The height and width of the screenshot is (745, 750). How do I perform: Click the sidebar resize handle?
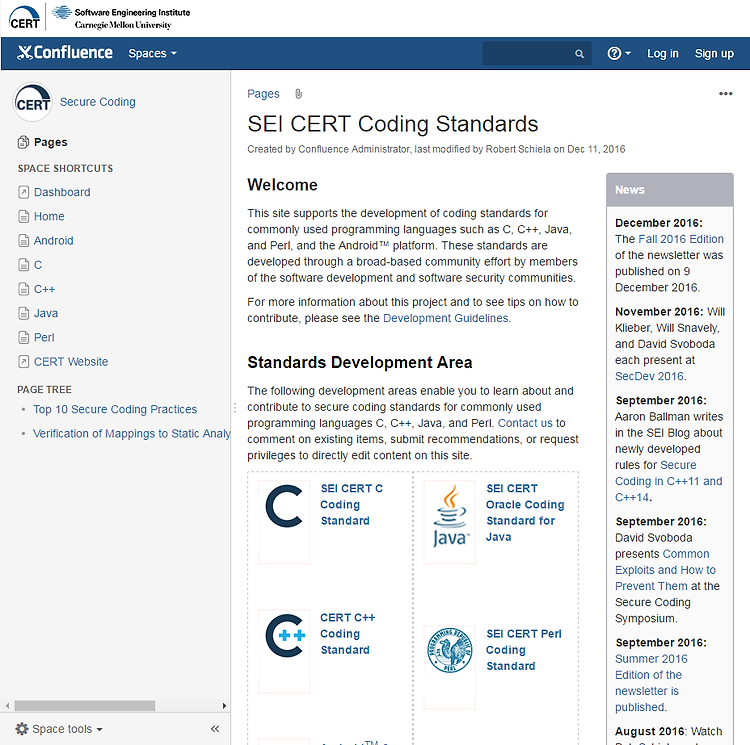[235, 408]
